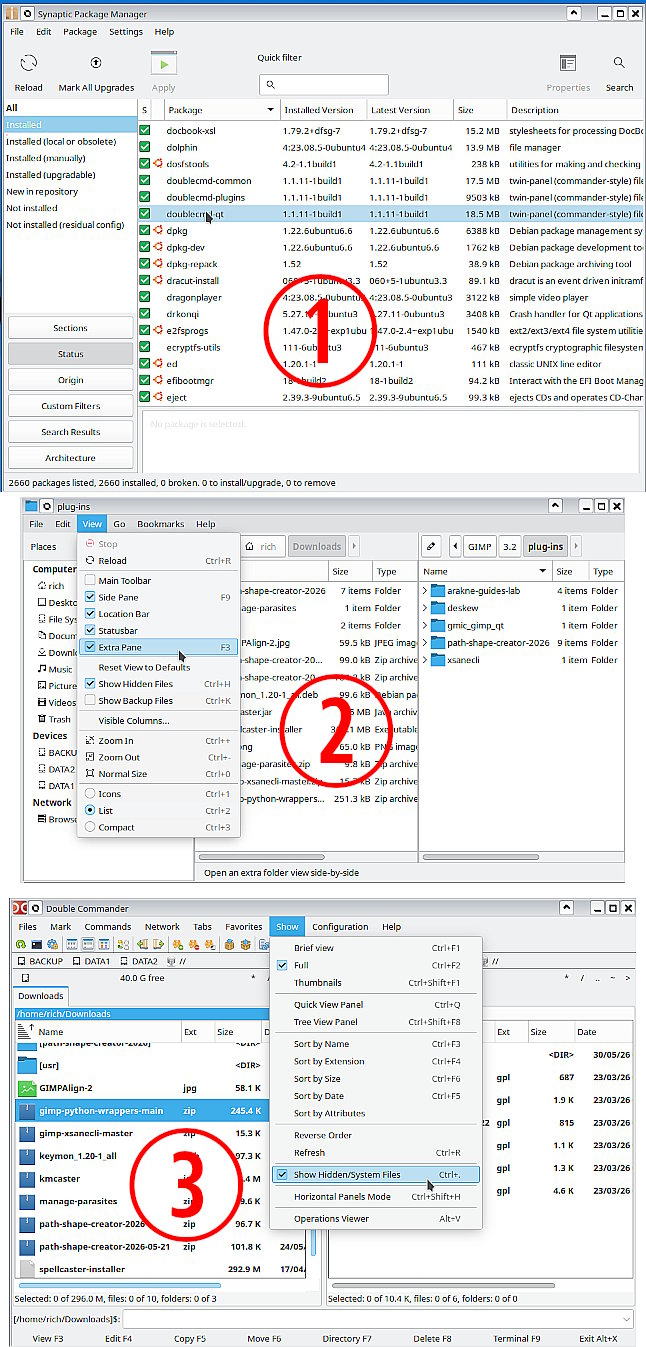Click the Search magnifier icon in Synaptic
646x1347 pixels.
pos(619,63)
